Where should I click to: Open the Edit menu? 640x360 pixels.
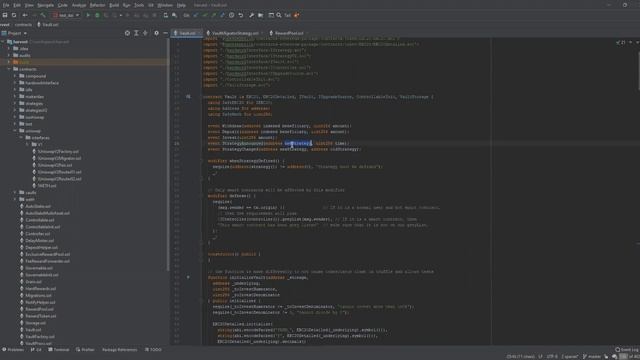[17, 5]
